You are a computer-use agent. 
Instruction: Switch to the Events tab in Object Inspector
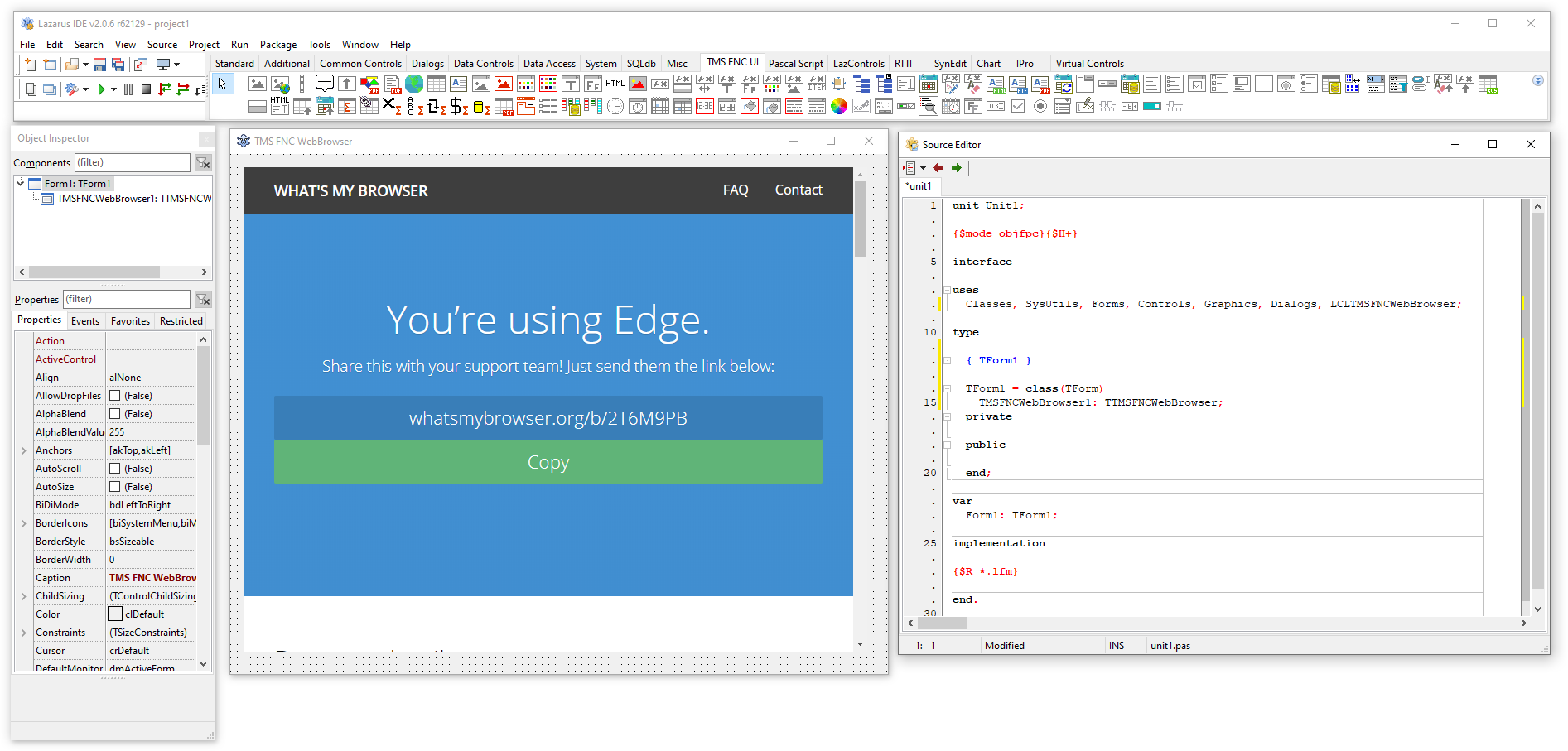[x=85, y=321]
